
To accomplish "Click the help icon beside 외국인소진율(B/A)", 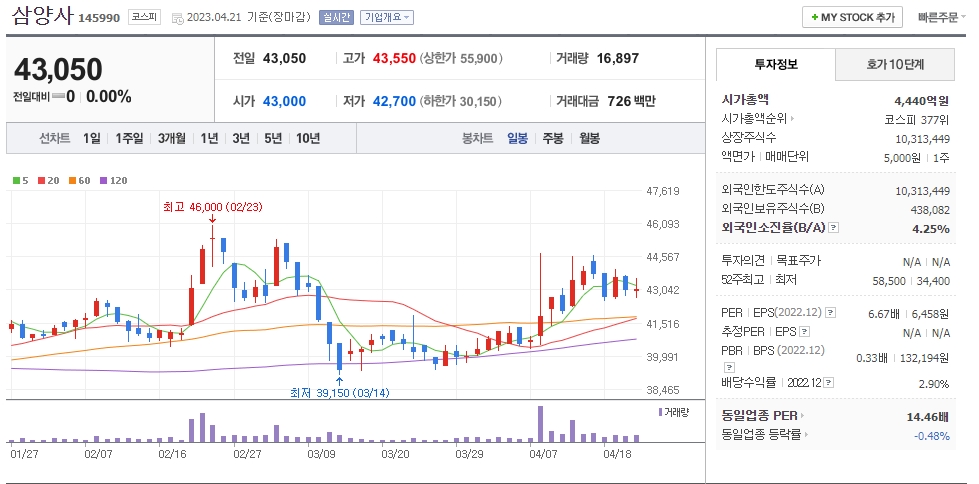I will [834, 228].
